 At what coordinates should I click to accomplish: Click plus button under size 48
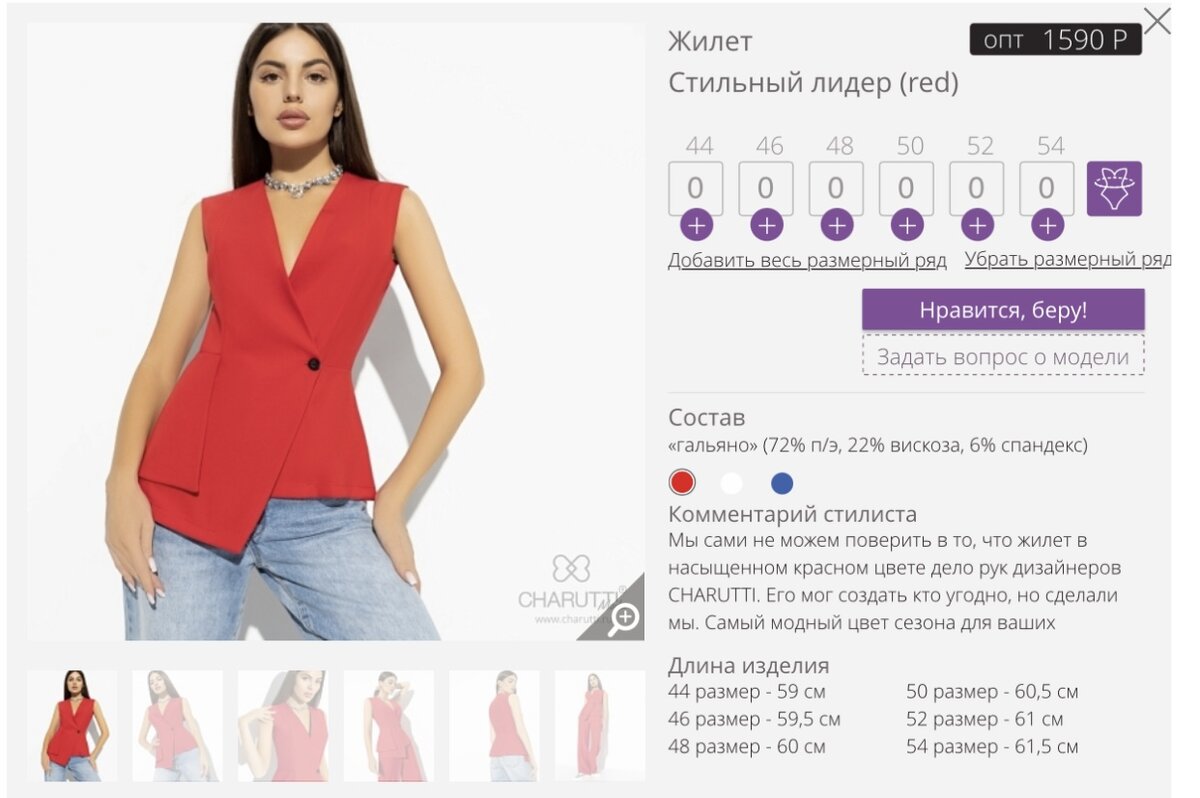836,225
